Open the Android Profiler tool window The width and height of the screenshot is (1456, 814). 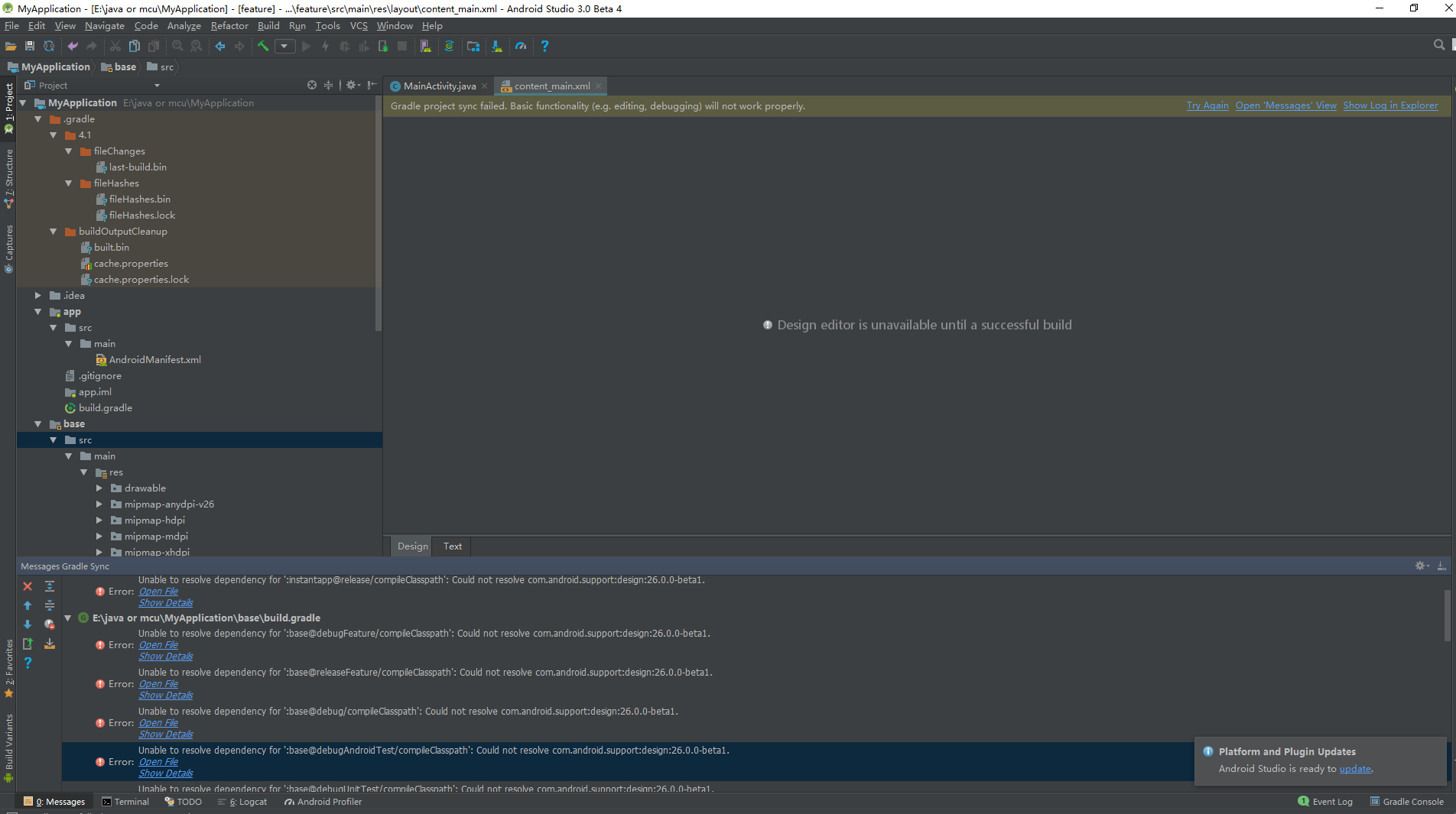pos(323,802)
